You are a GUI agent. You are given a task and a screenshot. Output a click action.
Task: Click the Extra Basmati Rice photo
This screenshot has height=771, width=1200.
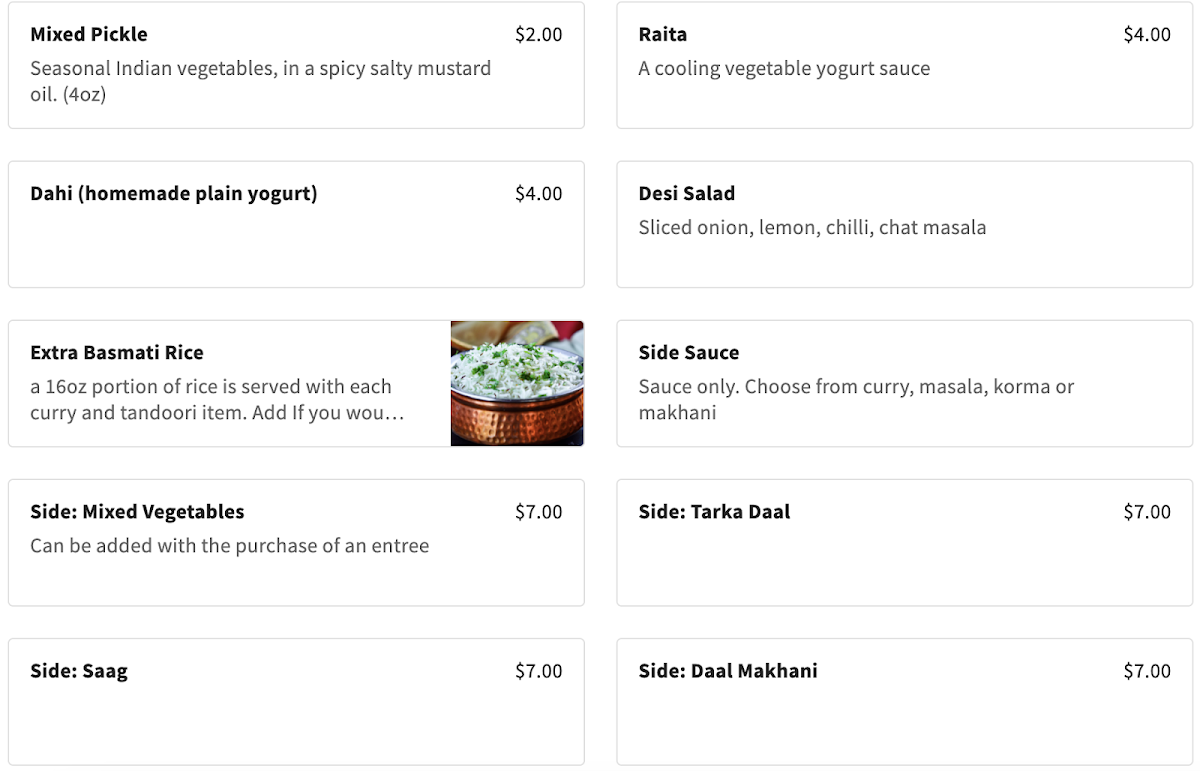pyautogui.click(x=517, y=383)
